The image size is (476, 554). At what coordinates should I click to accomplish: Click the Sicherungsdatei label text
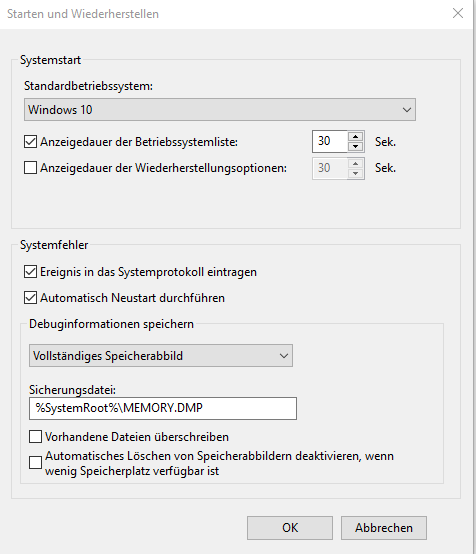tap(72, 390)
